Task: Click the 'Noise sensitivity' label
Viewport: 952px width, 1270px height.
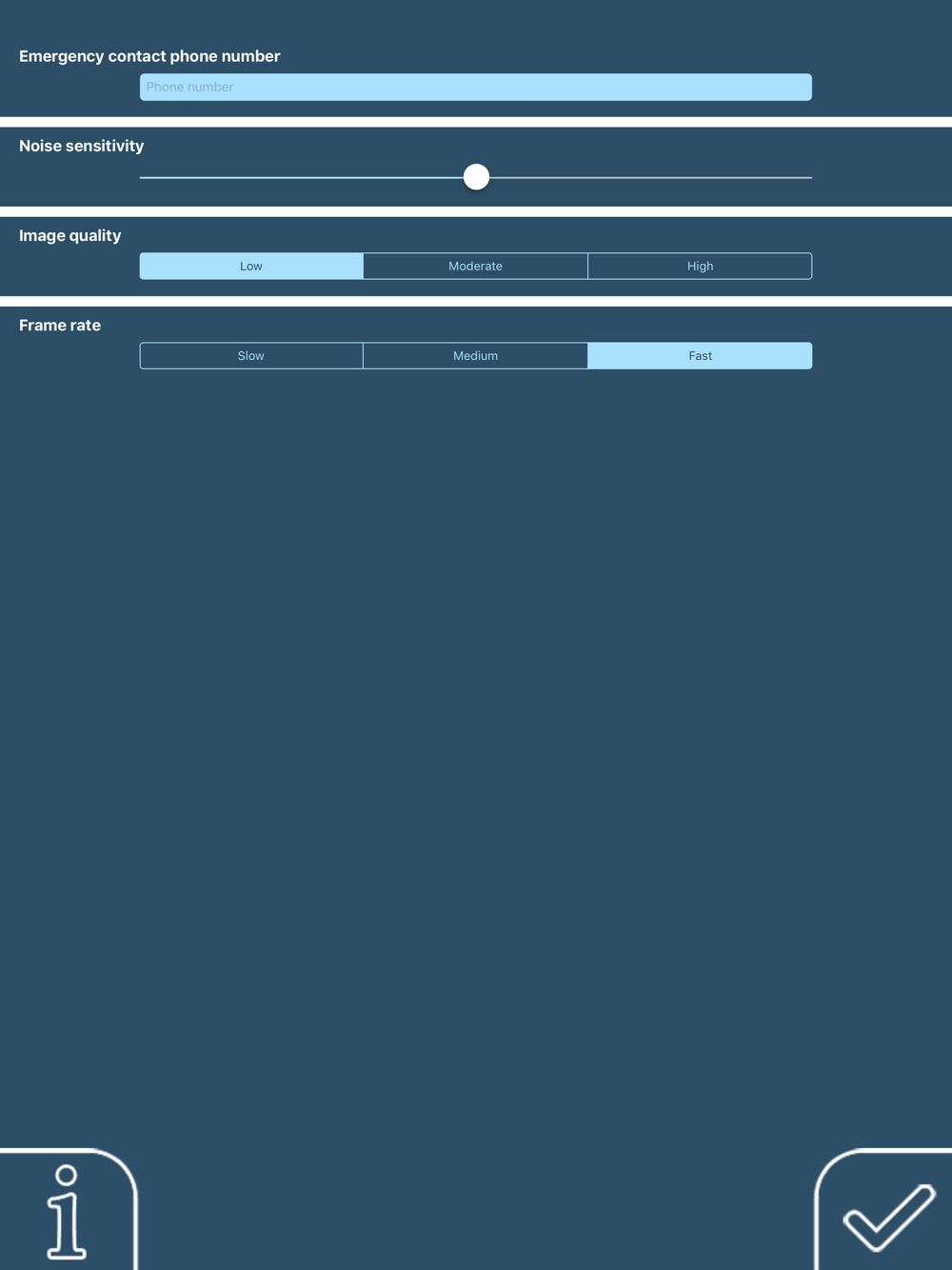Action: coord(82,146)
